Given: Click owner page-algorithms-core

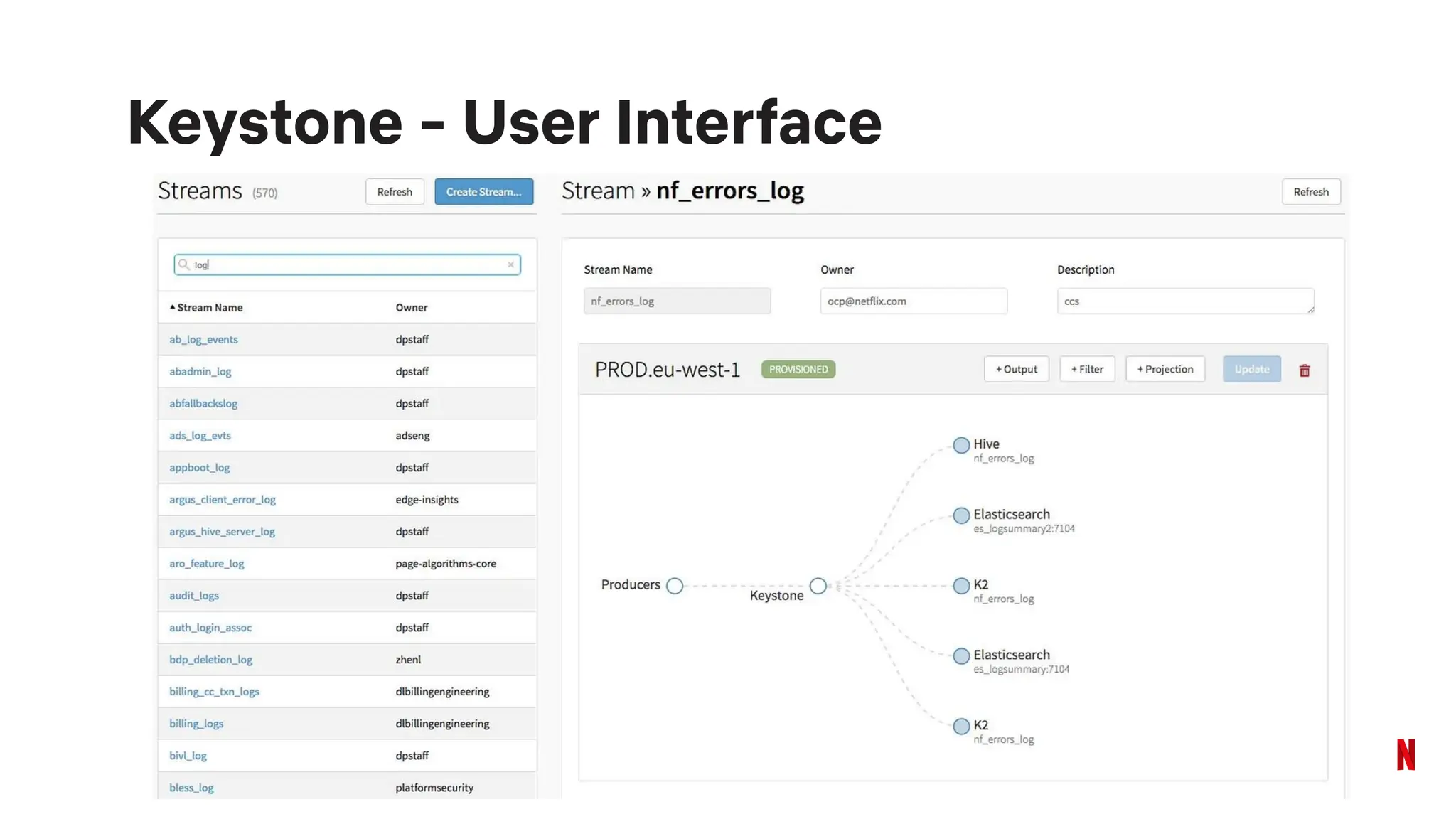Looking at the screenshot, I should (x=446, y=564).
